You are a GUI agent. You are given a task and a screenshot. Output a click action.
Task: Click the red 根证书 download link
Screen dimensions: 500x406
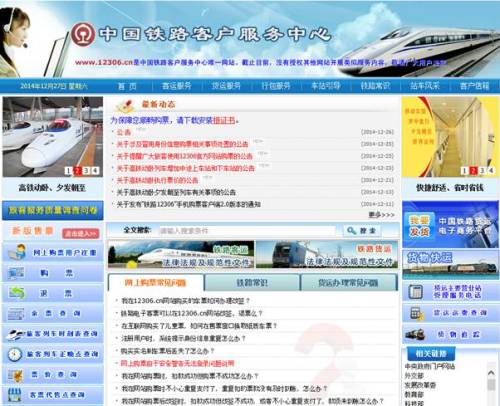click(x=224, y=120)
